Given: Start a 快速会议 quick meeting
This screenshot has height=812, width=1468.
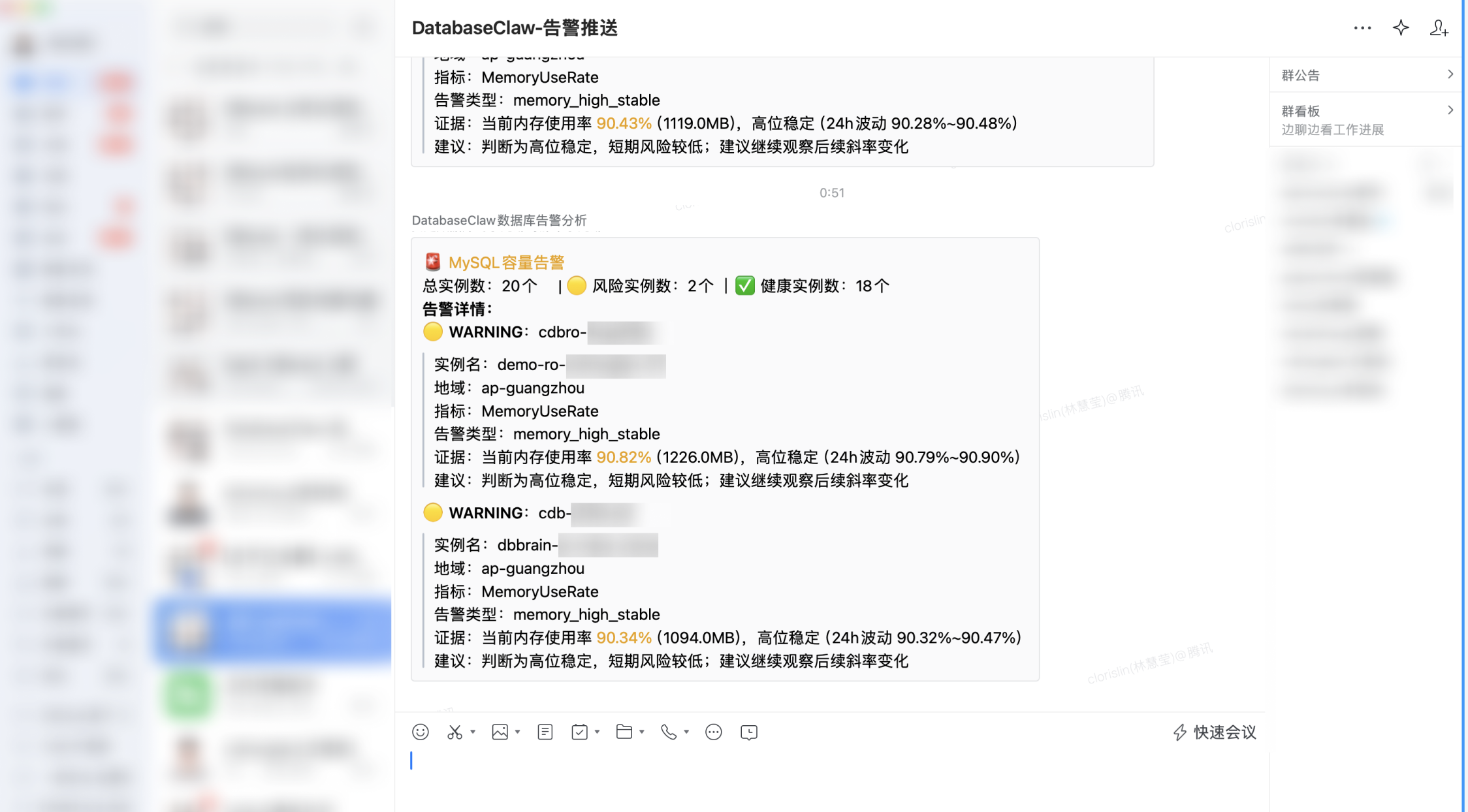Looking at the screenshot, I should (1215, 732).
